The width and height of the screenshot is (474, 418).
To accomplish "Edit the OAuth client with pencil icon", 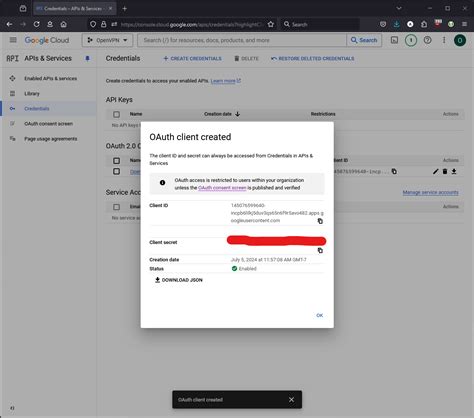I will (435, 171).
